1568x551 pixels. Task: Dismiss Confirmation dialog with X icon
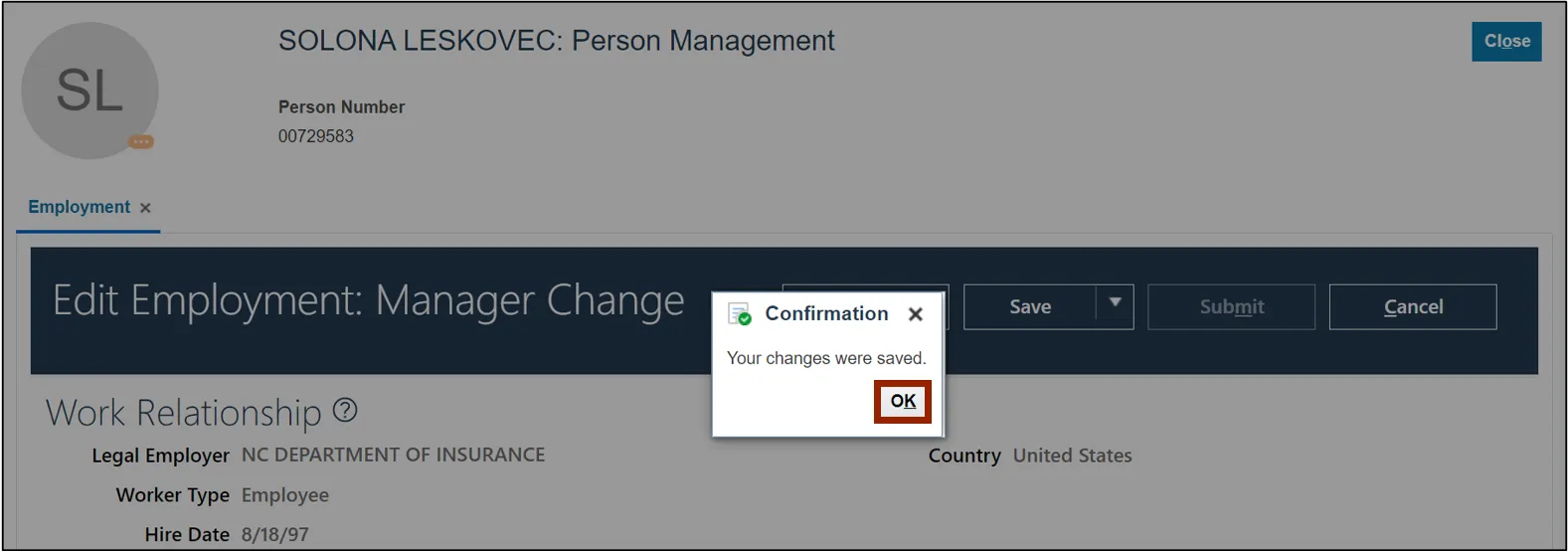(916, 314)
